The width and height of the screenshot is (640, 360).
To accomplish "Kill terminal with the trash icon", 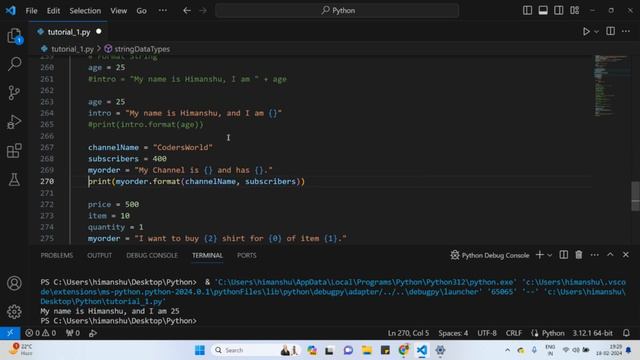I will pyautogui.click(x=579, y=255).
